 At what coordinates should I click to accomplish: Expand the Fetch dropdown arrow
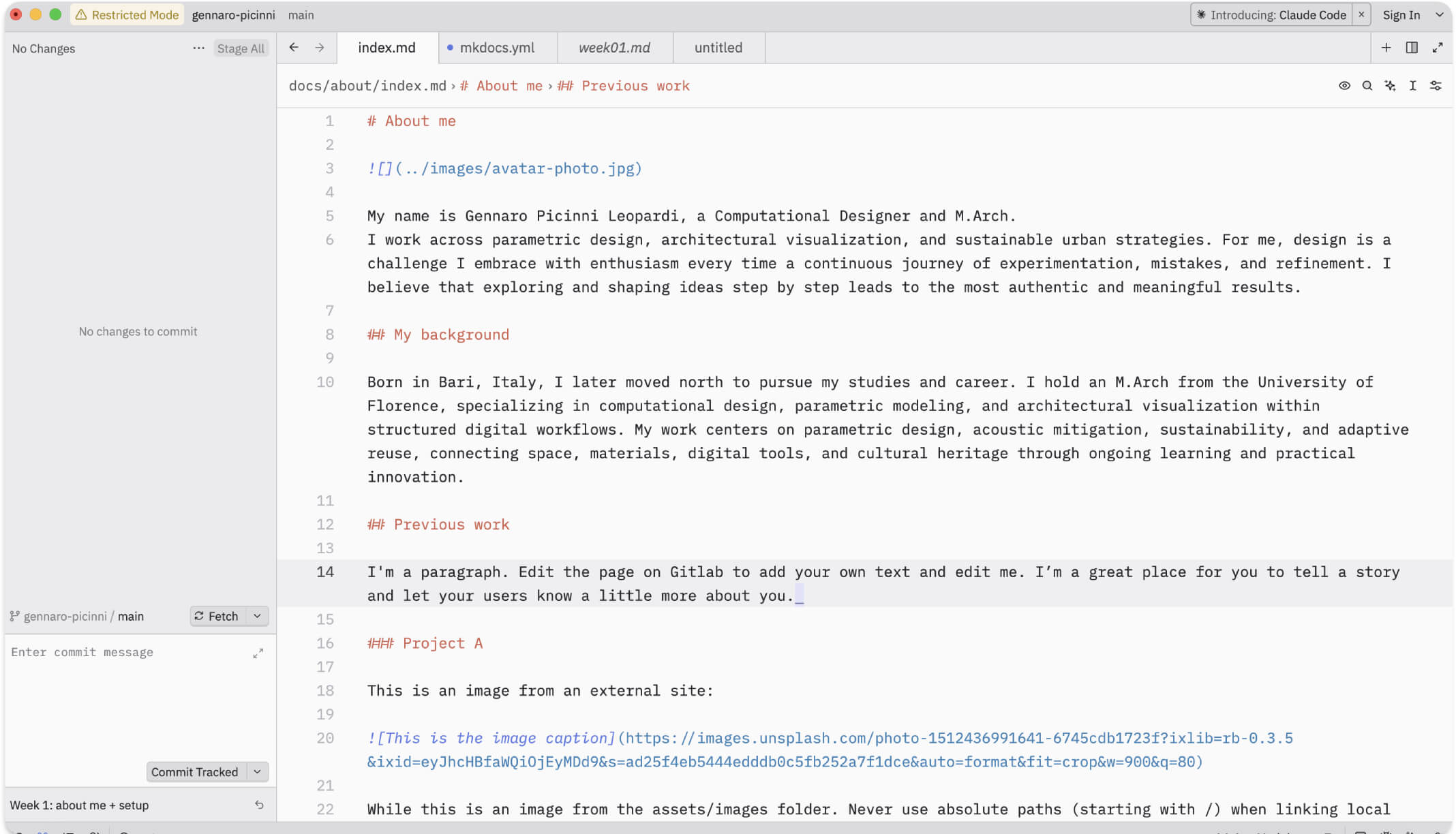(257, 616)
